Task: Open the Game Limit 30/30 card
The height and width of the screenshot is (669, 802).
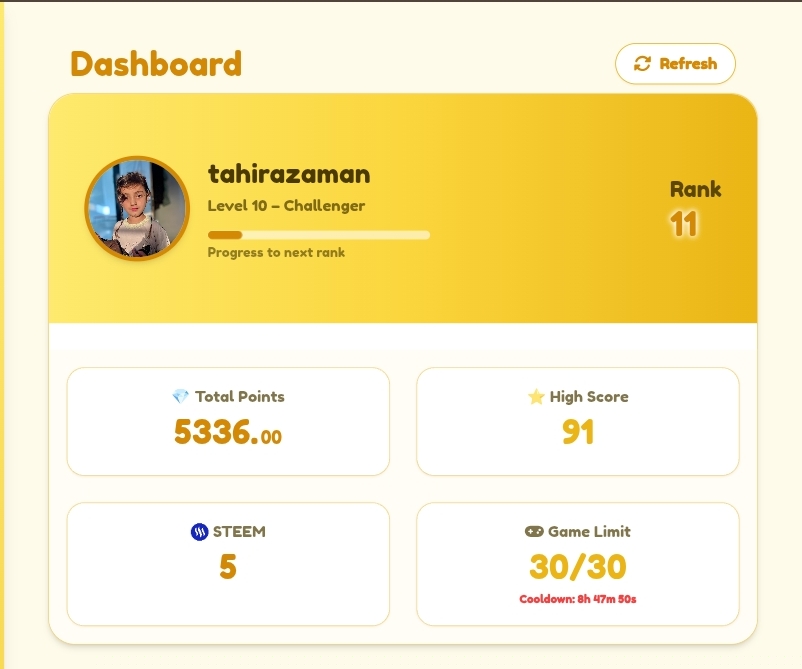Action: (x=578, y=564)
